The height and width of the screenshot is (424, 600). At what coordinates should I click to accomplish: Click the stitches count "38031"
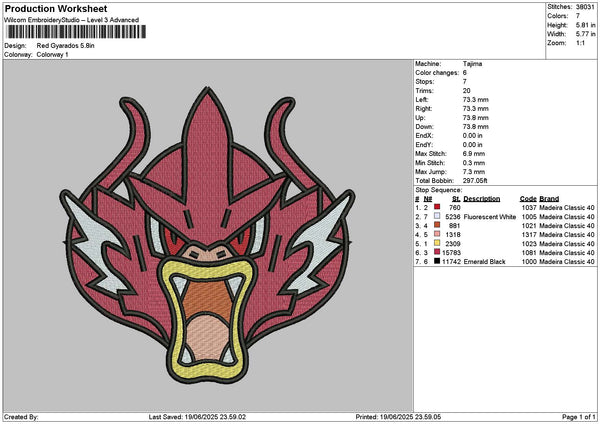pos(585,7)
